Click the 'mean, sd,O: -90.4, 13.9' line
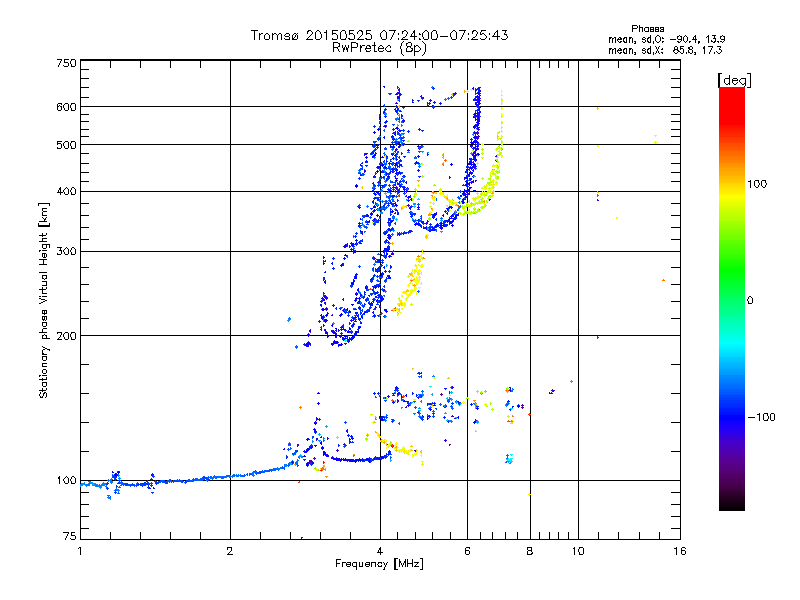 coord(666,39)
